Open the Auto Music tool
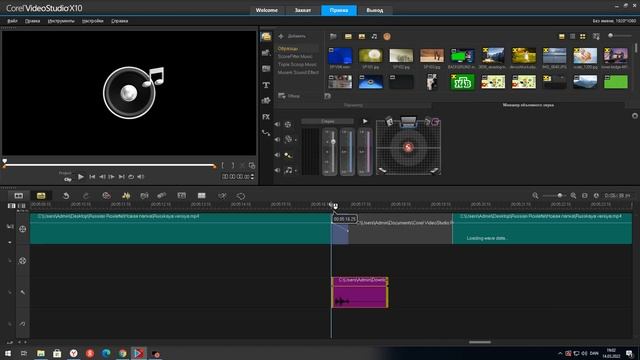Screen dimensions: 640x360 click(144, 196)
